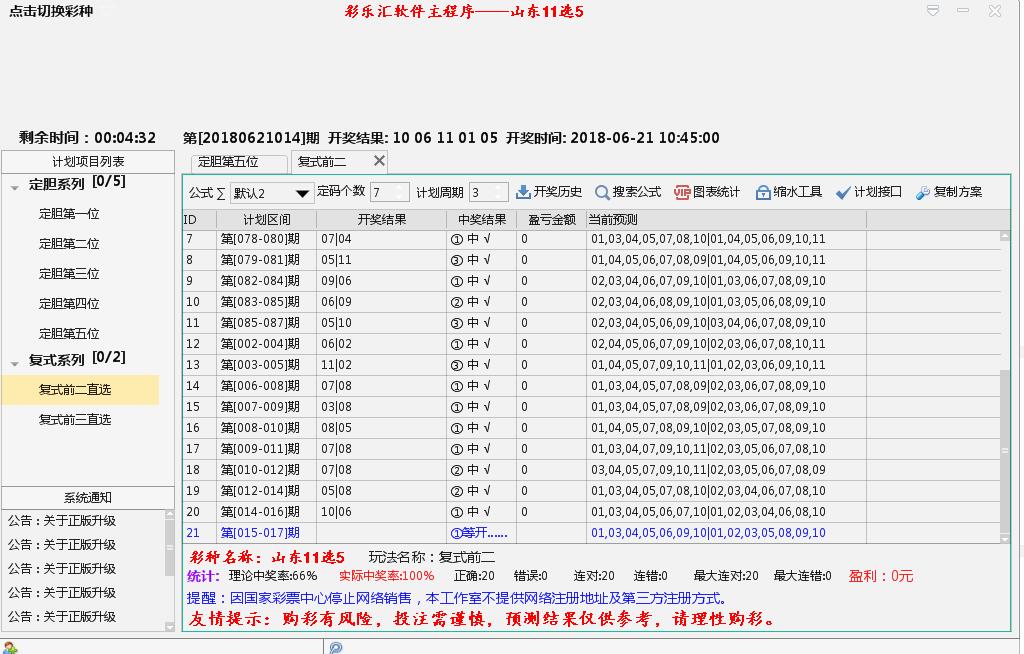The width and height of the screenshot is (1024, 654).
Task: Switch to the 定胆第五位 tab
Action: pos(239,162)
